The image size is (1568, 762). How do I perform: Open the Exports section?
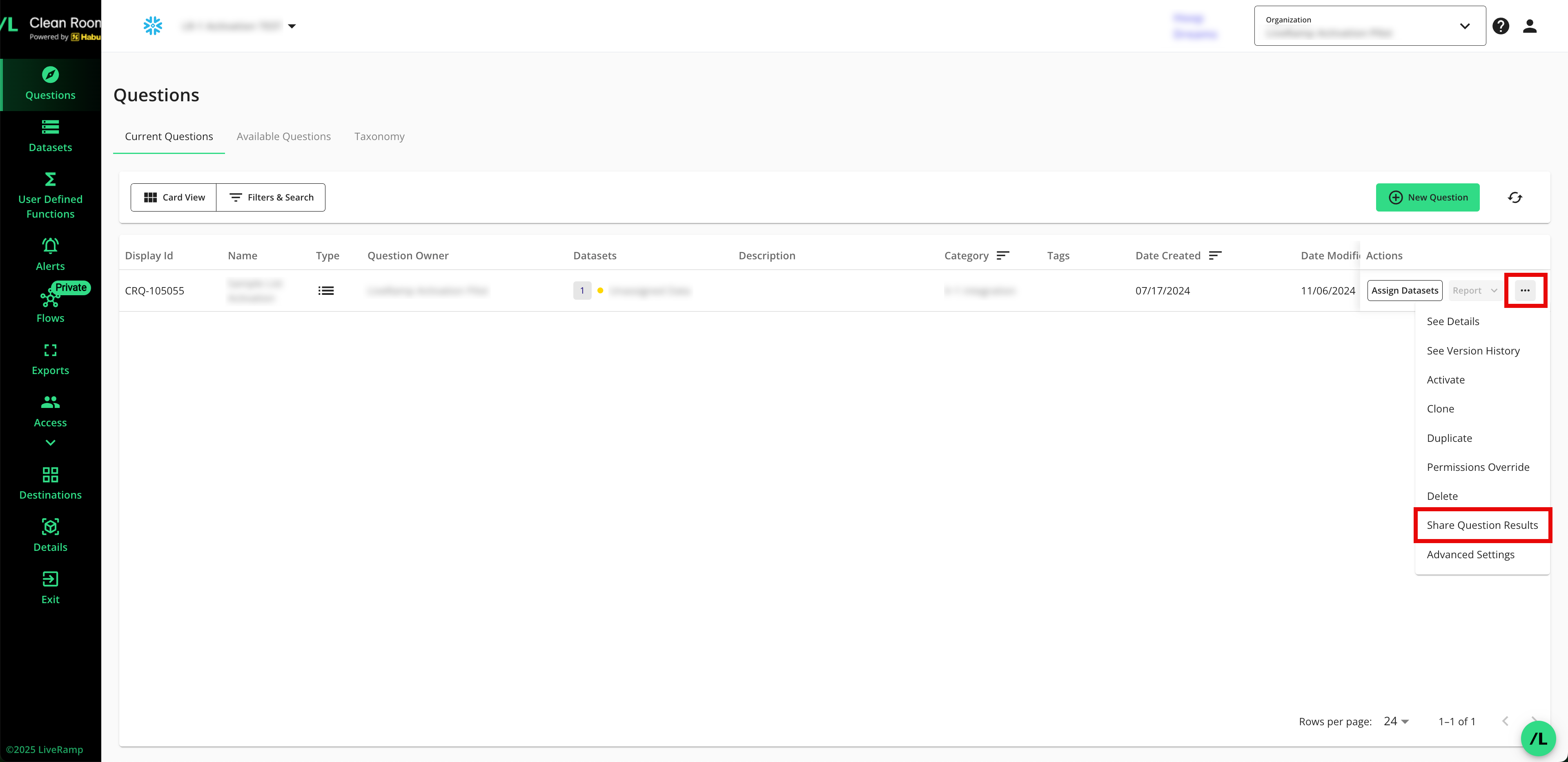point(50,359)
